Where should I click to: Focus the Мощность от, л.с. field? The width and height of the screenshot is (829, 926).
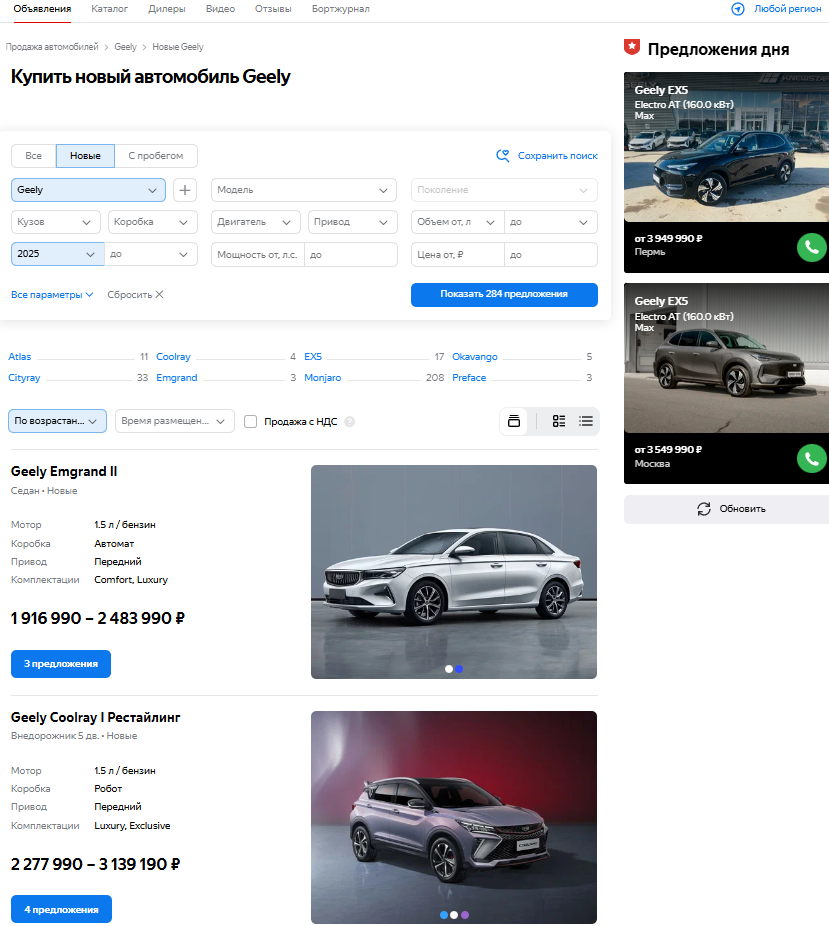(x=258, y=255)
